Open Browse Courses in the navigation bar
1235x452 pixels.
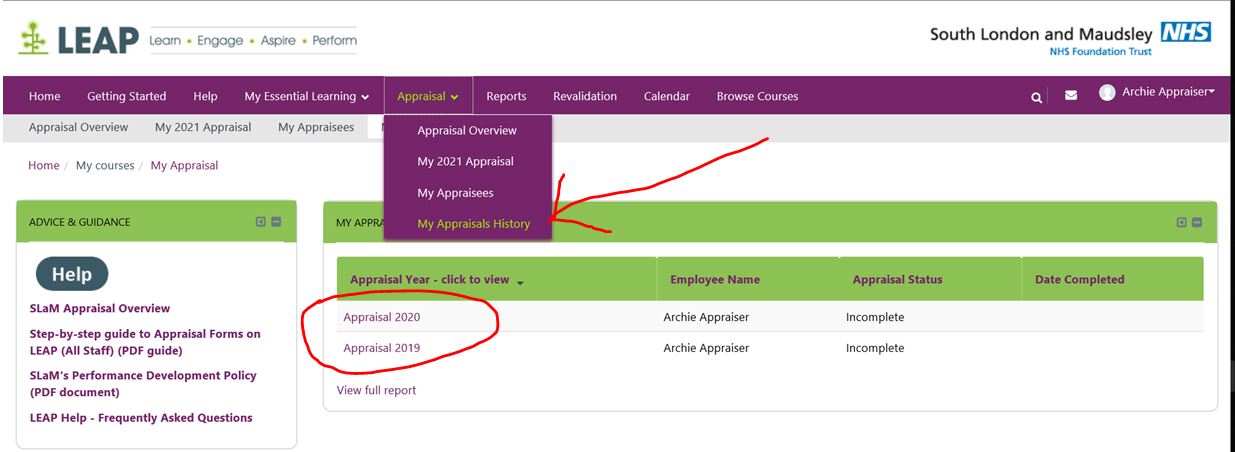coord(757,96)
